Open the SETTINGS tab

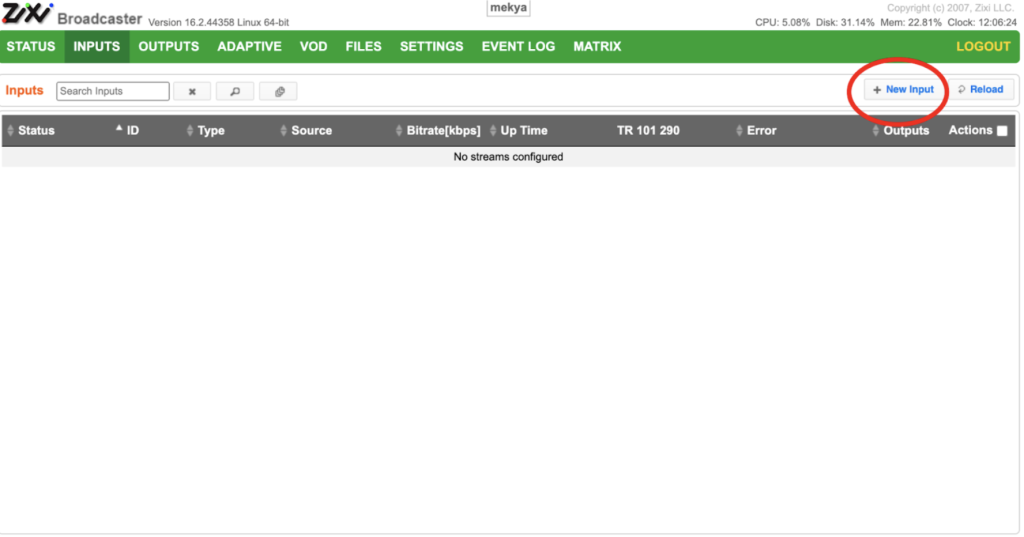pyautogui.click(x=432, y=46)
